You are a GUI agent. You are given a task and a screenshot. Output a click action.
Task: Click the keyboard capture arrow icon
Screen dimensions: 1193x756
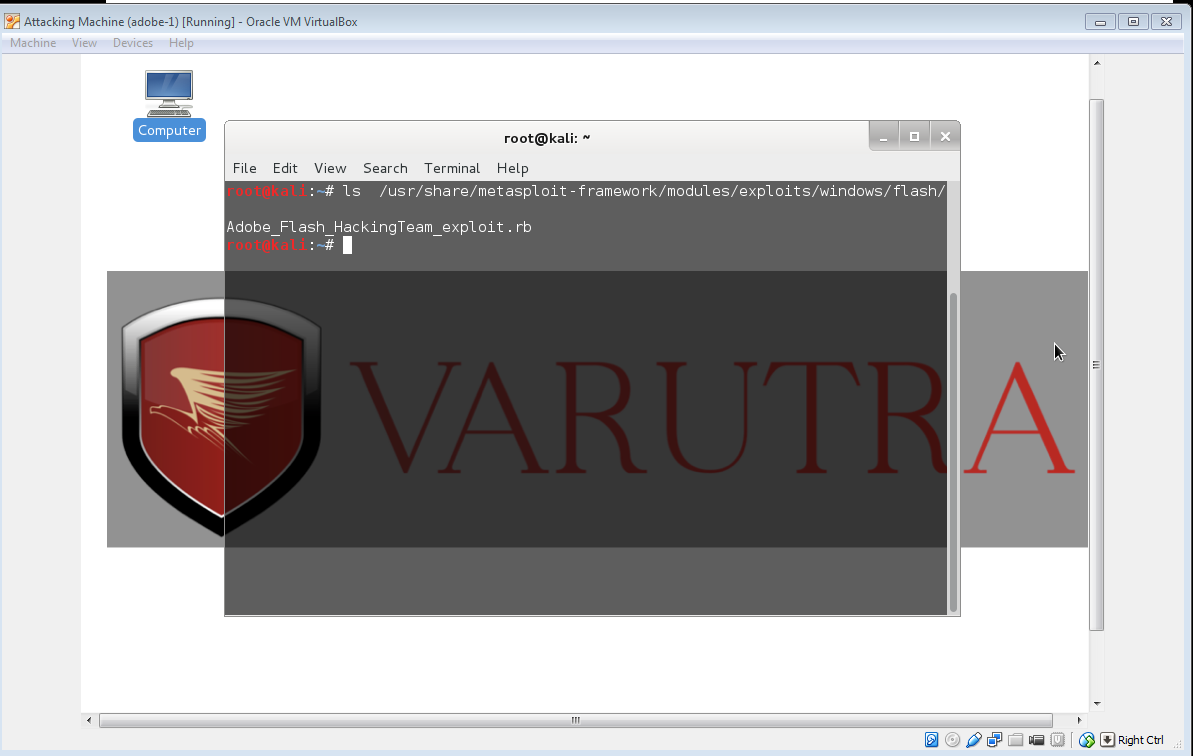(x=1107, y=740)
